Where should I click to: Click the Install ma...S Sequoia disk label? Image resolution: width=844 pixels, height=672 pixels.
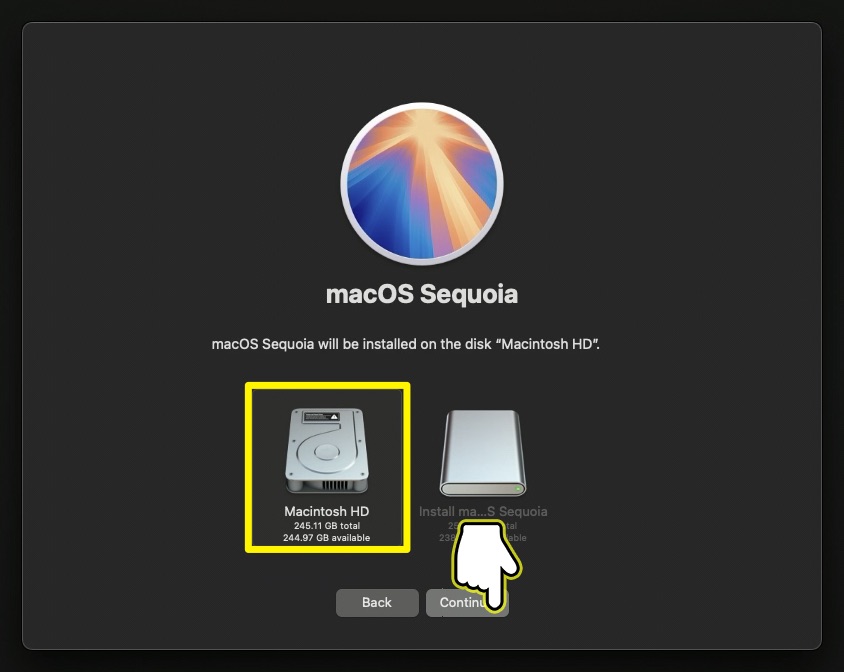point(483,511)
